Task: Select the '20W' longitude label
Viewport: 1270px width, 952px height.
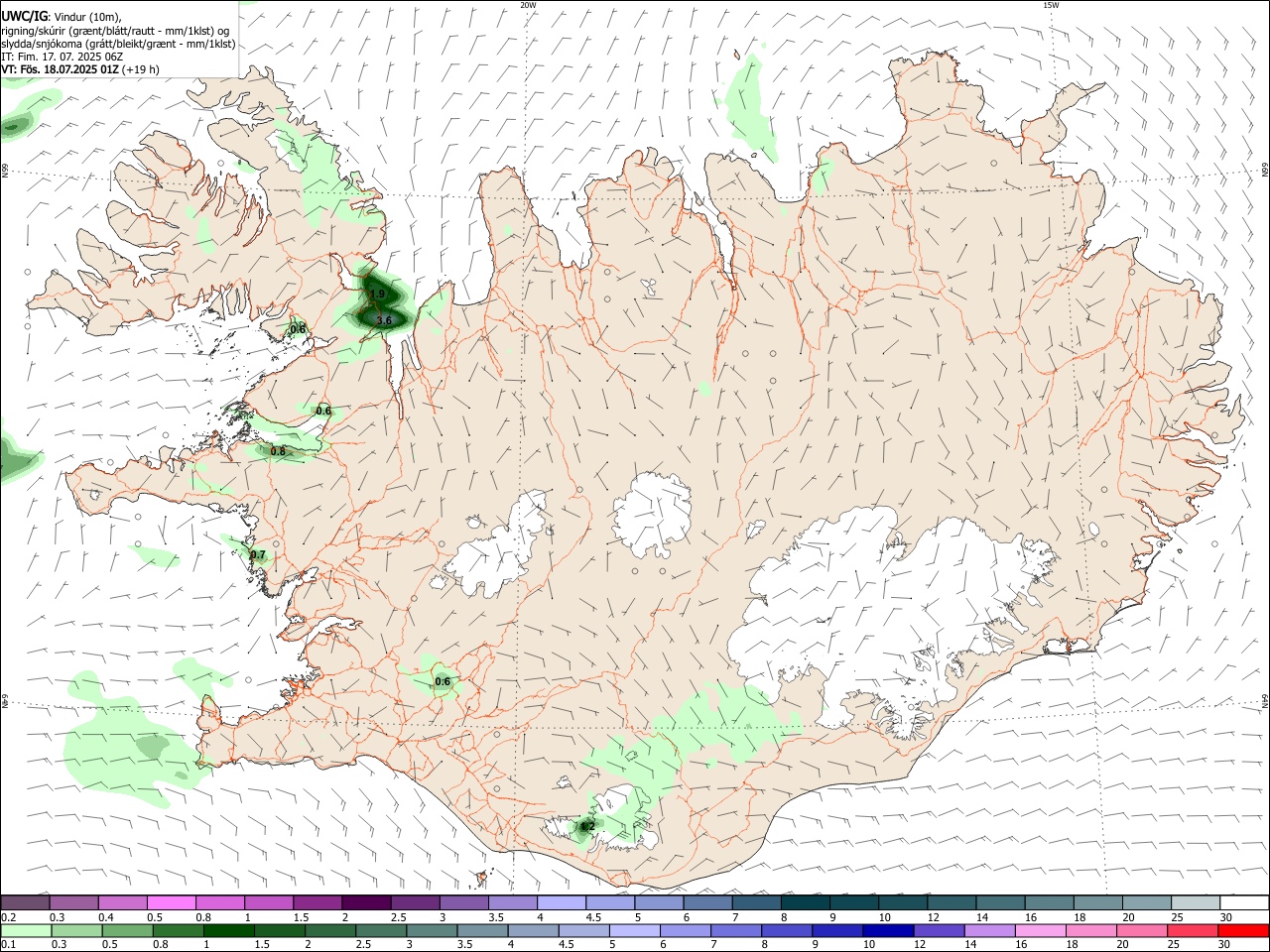Action: coord(528,5)
